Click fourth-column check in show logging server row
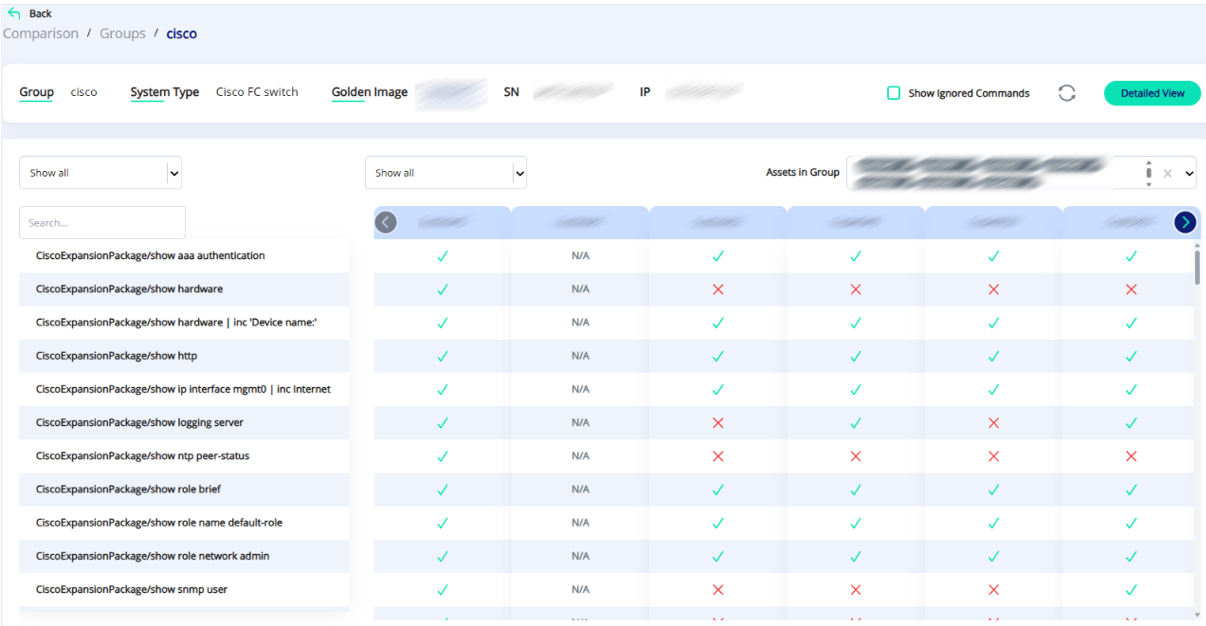1206x626 pixels. pyautogui.click(x=855, y=423)
